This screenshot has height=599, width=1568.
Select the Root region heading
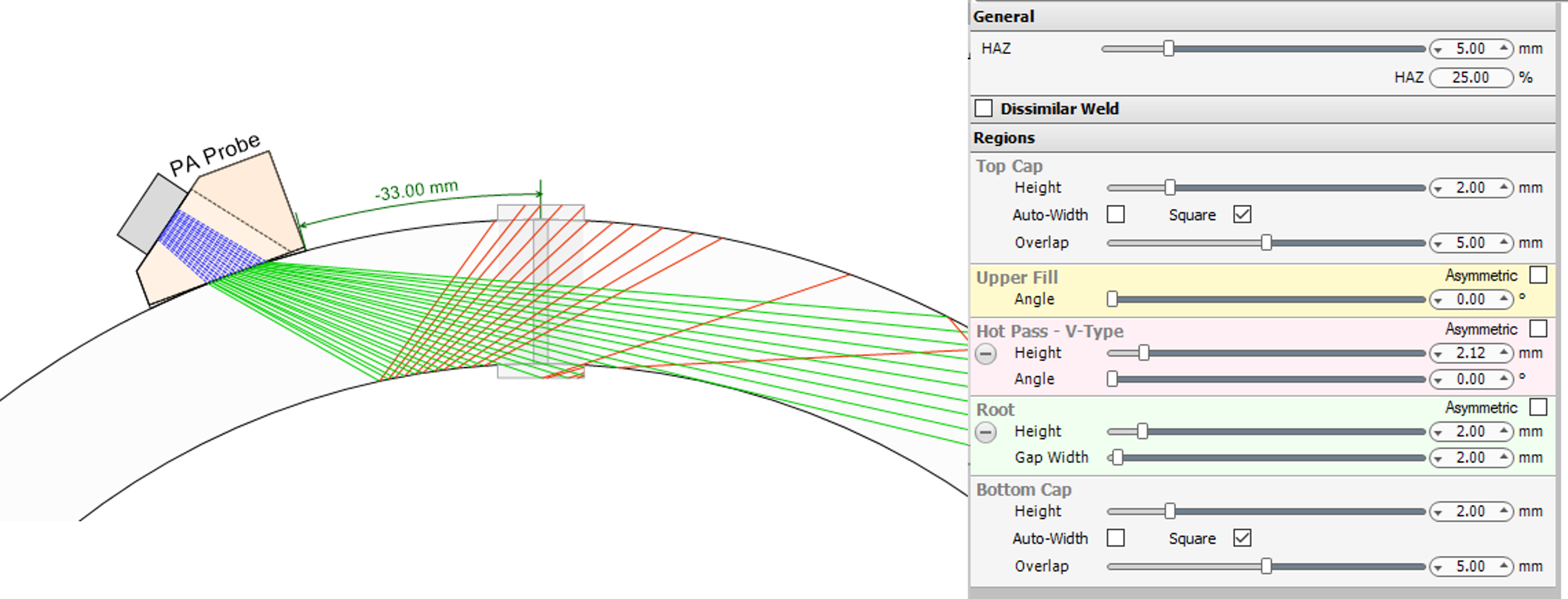click(x=995, y=409)
